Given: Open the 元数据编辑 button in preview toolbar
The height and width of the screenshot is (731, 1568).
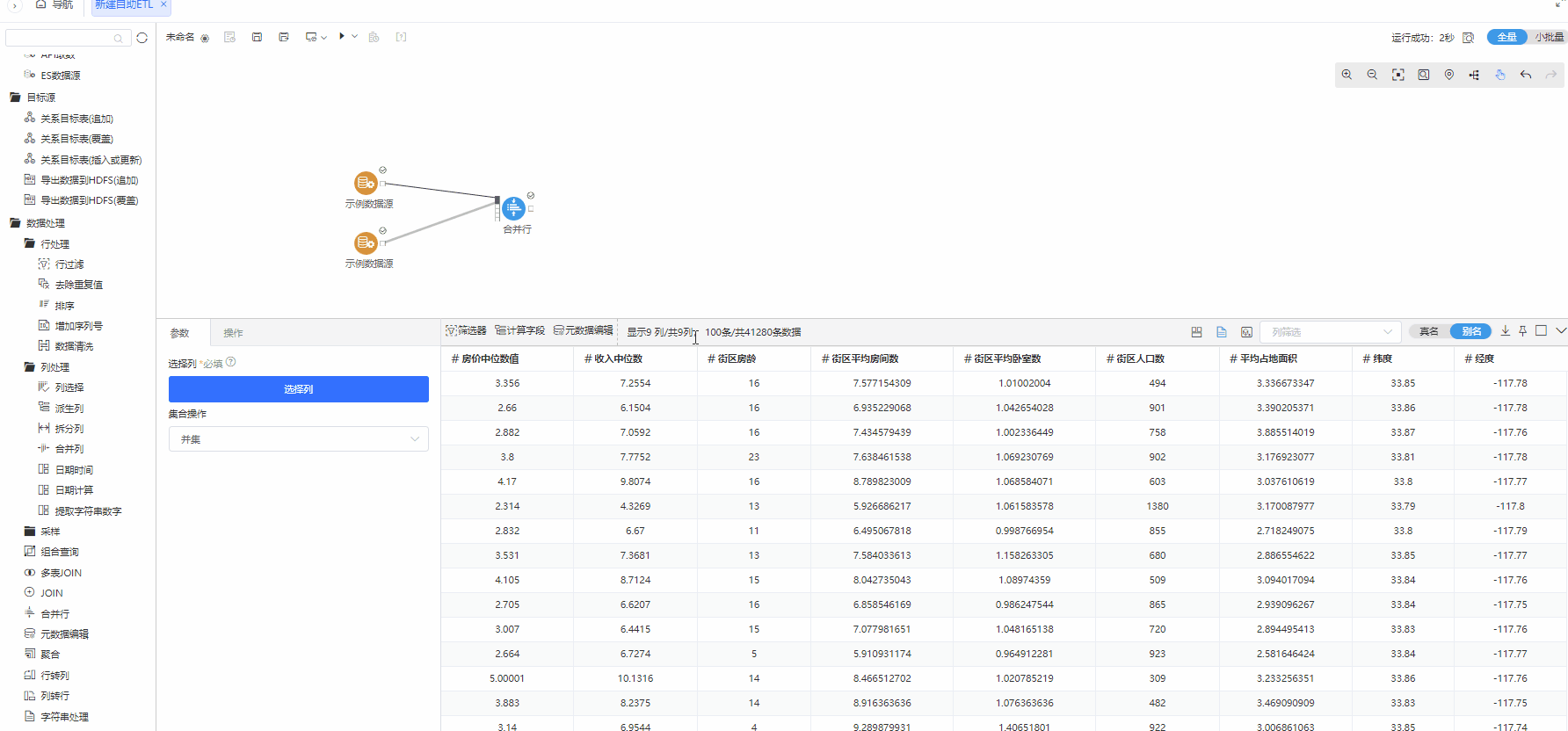Looking at the screenshot, I should coord(584,331).
